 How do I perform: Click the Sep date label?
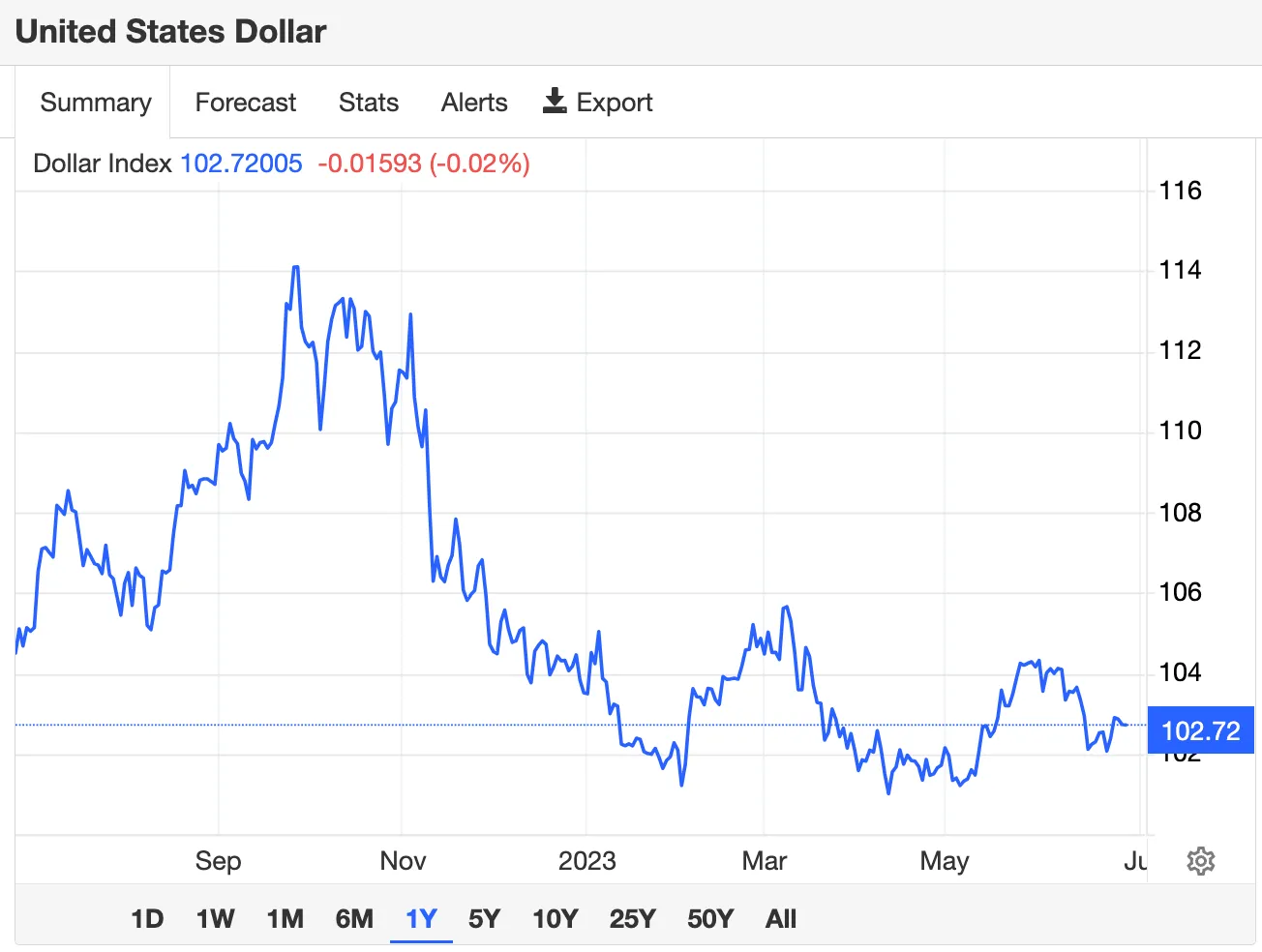(x=218, y=861)
